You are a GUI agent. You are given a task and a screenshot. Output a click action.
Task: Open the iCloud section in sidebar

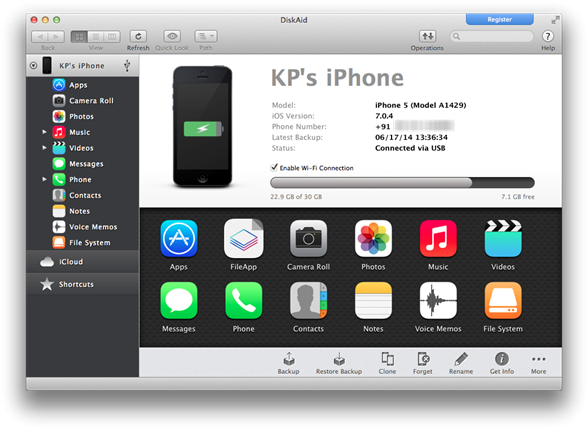coord(82,262)
